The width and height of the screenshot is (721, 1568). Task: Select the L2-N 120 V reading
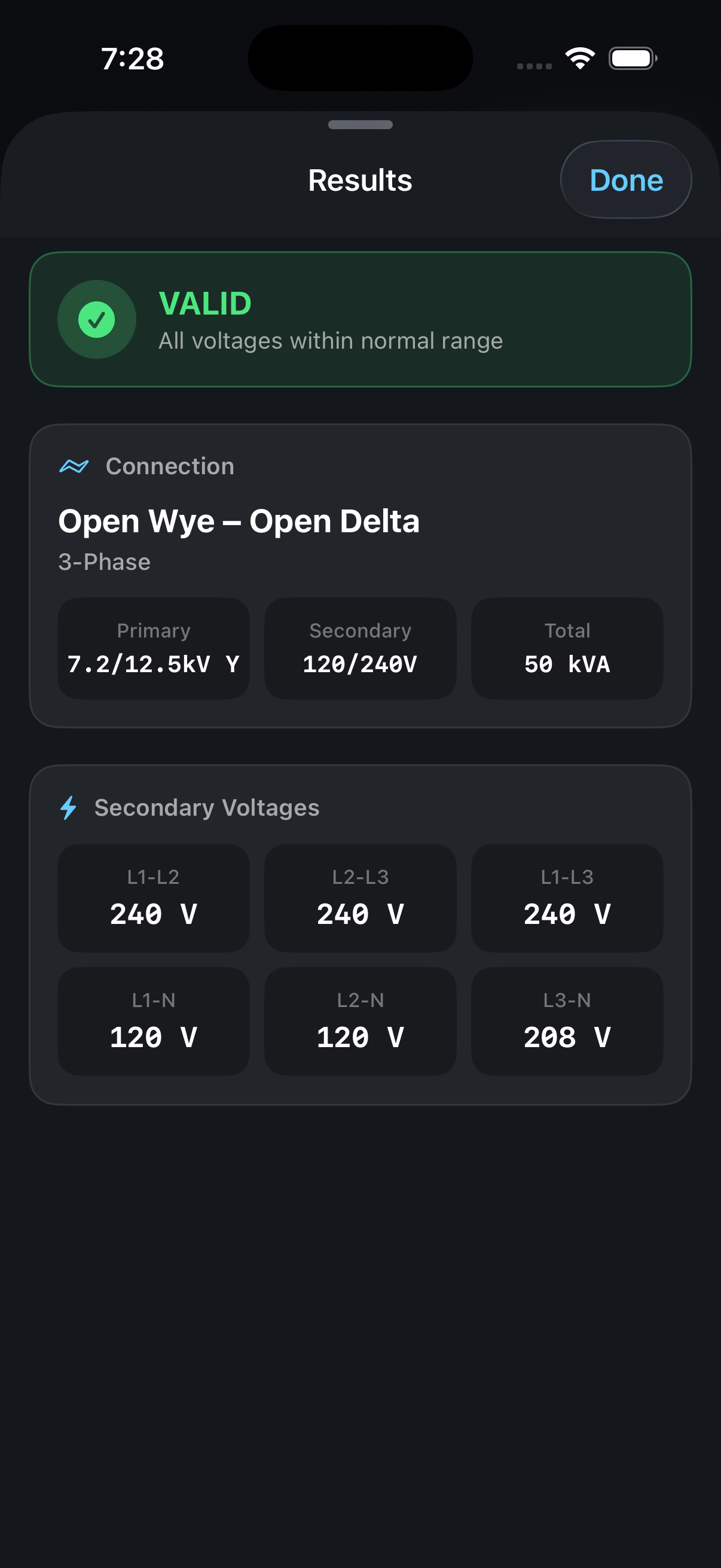pos(360,1021)
